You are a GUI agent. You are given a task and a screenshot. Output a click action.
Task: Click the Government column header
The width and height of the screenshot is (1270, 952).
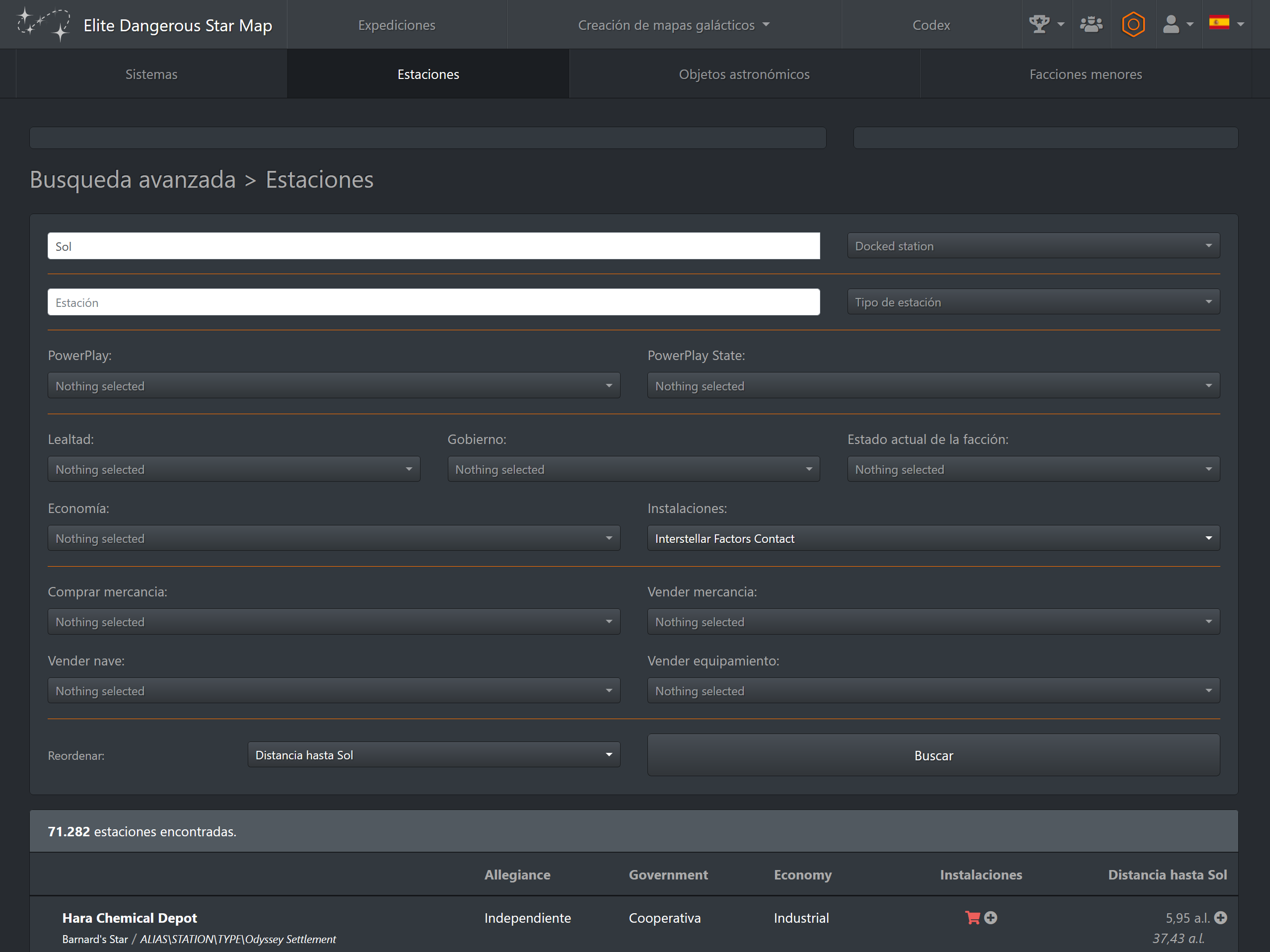pos(668,875)
